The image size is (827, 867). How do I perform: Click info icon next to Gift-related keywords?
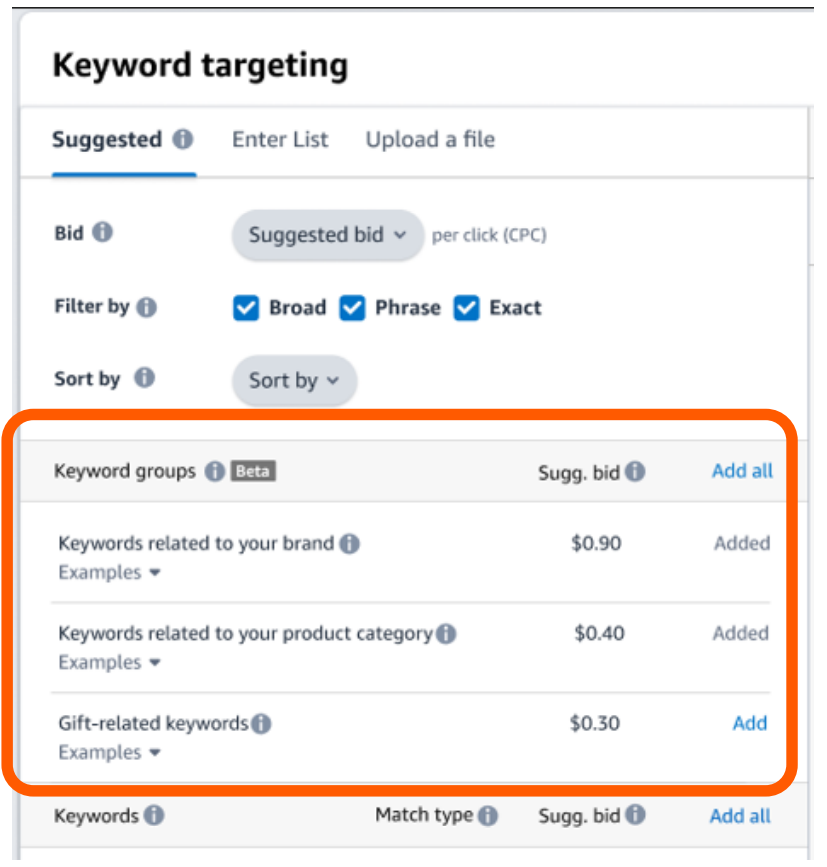pos(261,723)
